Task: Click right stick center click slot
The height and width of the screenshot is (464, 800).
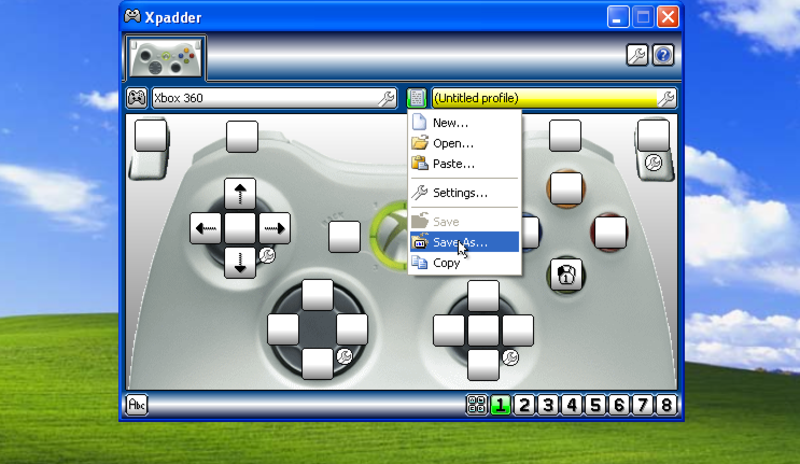Action: tap(483, 331)
